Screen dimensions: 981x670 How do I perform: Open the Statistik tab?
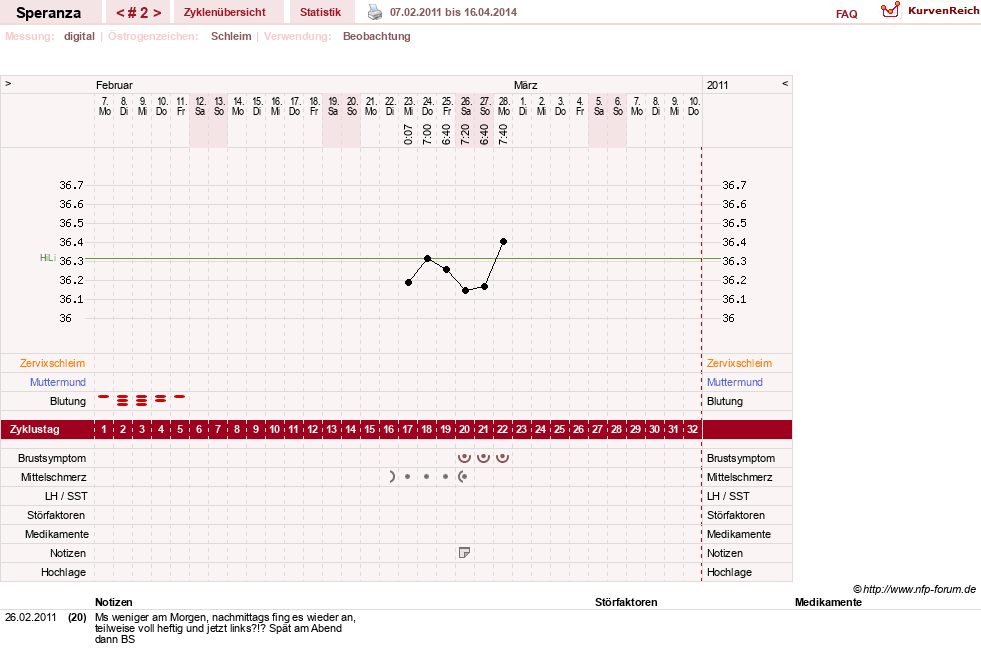[320, 12]
